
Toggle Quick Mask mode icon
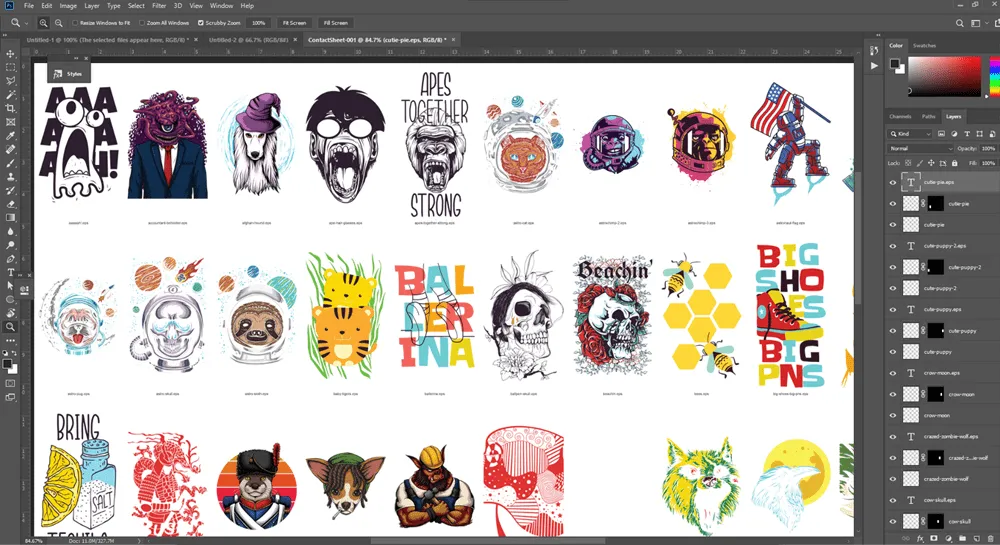[10, 383]
